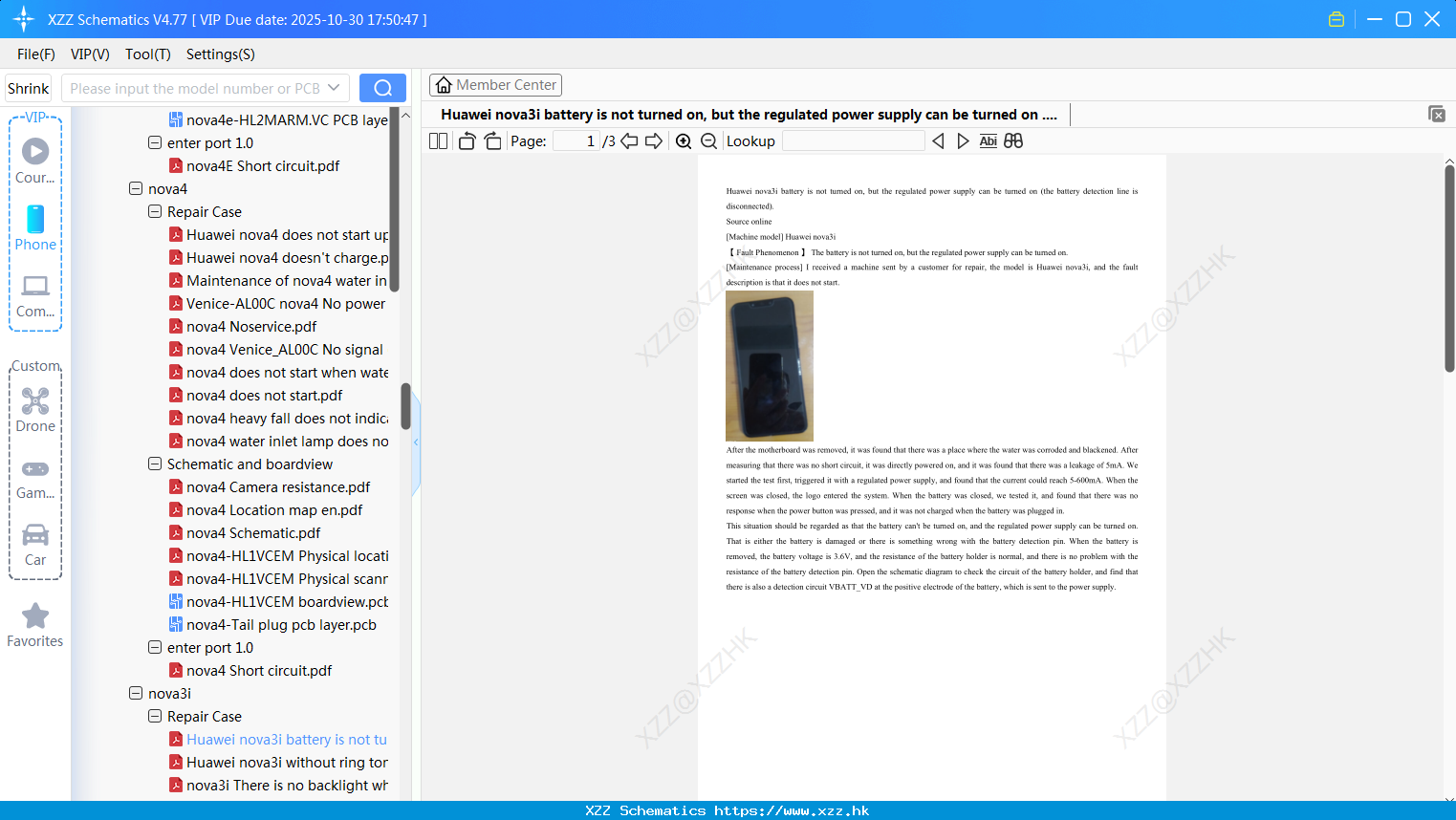Image resolution: width=1456 pixels, height=820 pixels.
Task: Open nova4-HL1VCEM boardview.pcb
Action: tap(278, 602)
